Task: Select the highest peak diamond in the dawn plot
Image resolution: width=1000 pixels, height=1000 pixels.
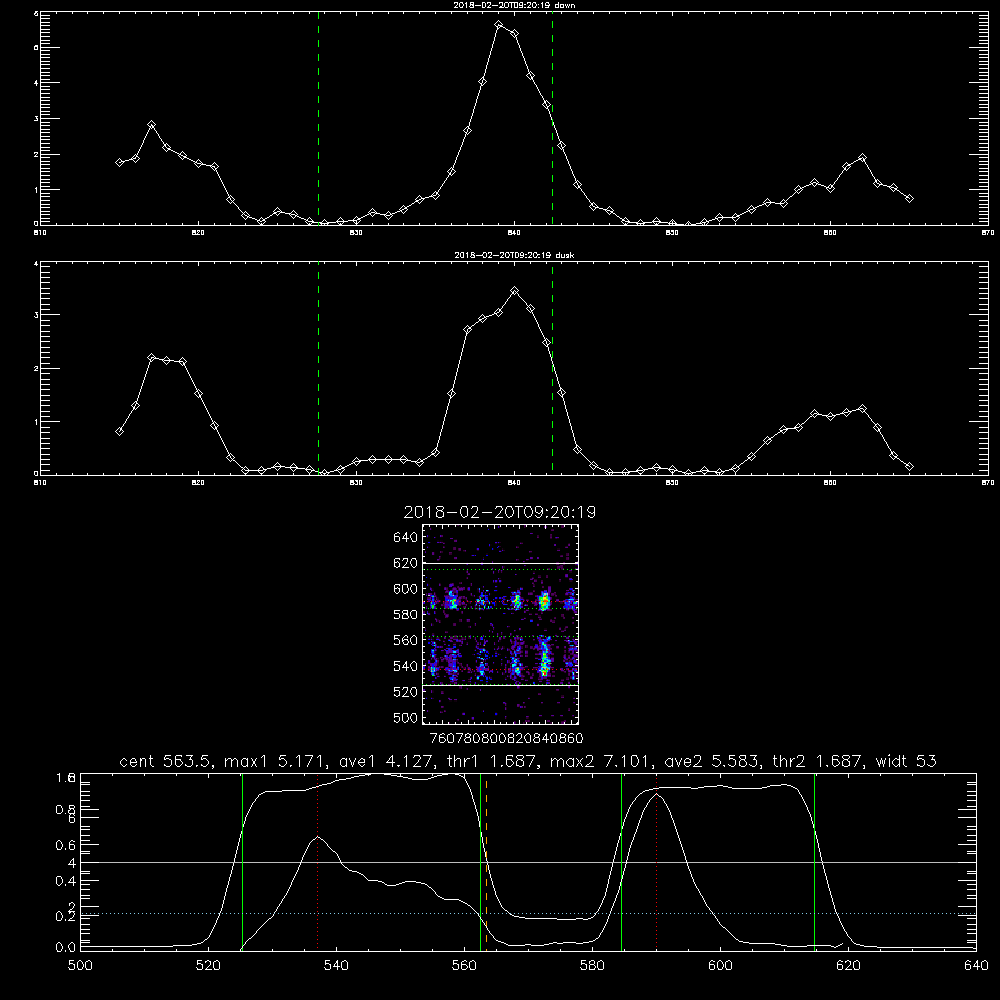Action: [499, 25]
